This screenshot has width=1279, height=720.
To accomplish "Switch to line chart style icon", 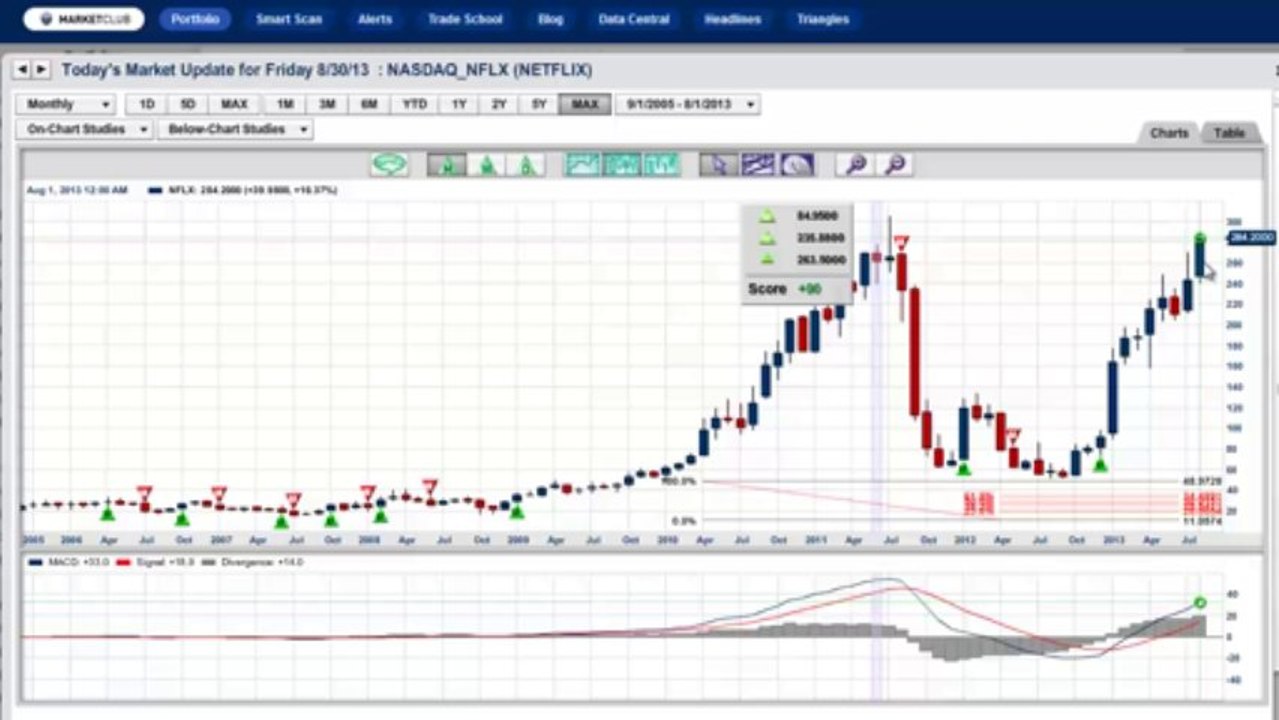I will coord(583,165).
